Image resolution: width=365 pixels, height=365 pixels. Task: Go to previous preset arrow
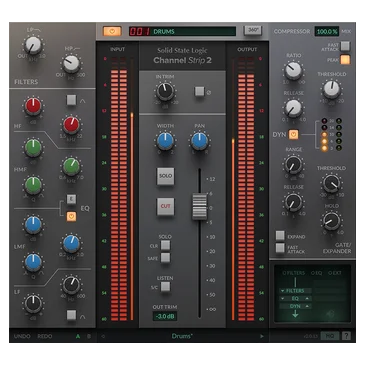[x=103, y=336]
